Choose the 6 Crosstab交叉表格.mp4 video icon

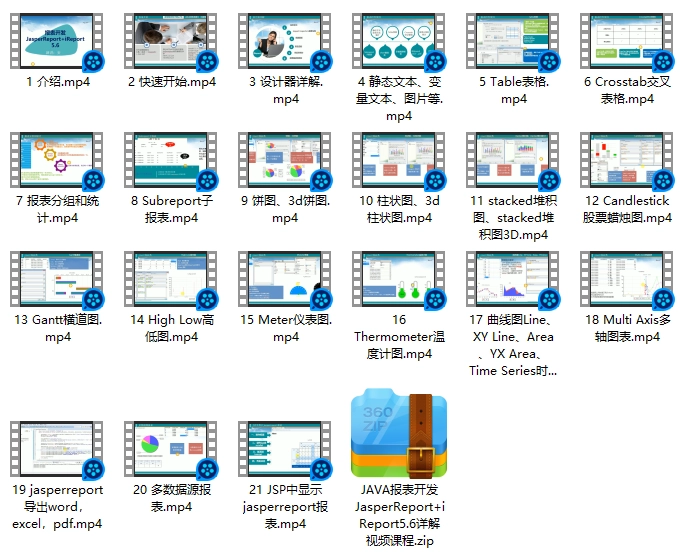coord(627,41)
